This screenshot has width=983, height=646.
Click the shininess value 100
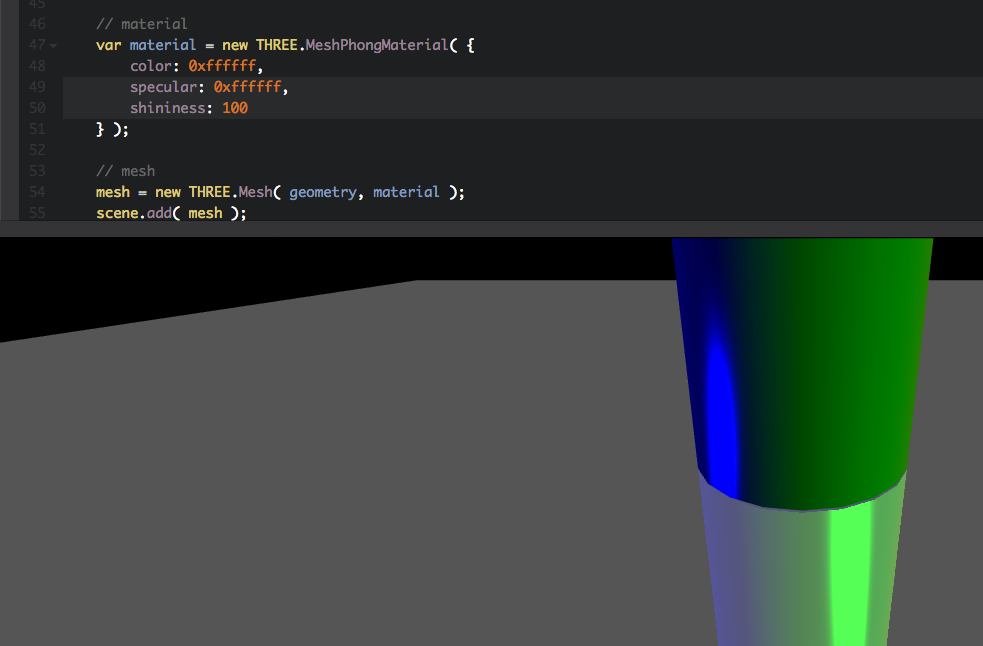[235, 108]
